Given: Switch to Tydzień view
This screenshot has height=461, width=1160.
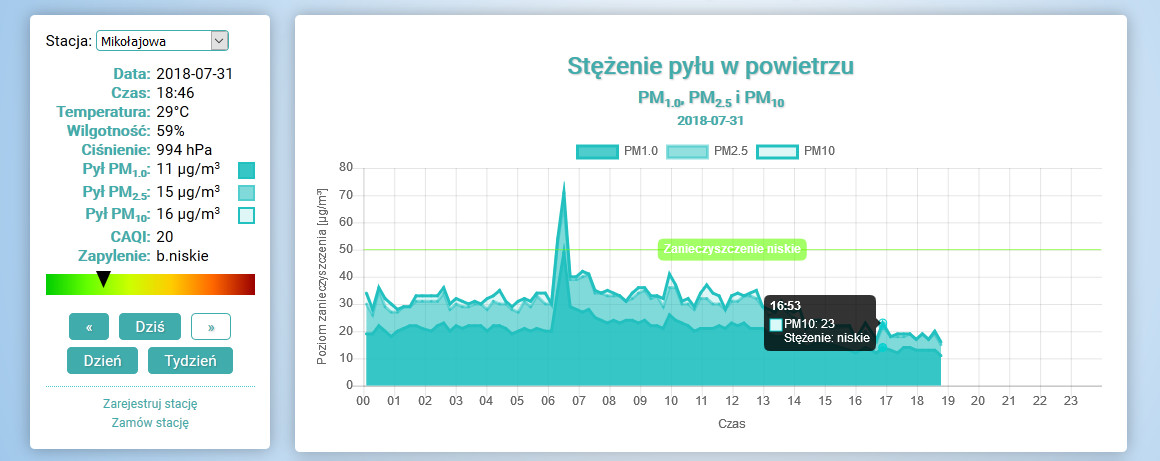Looking at the screenshot, I should (190, 361).
